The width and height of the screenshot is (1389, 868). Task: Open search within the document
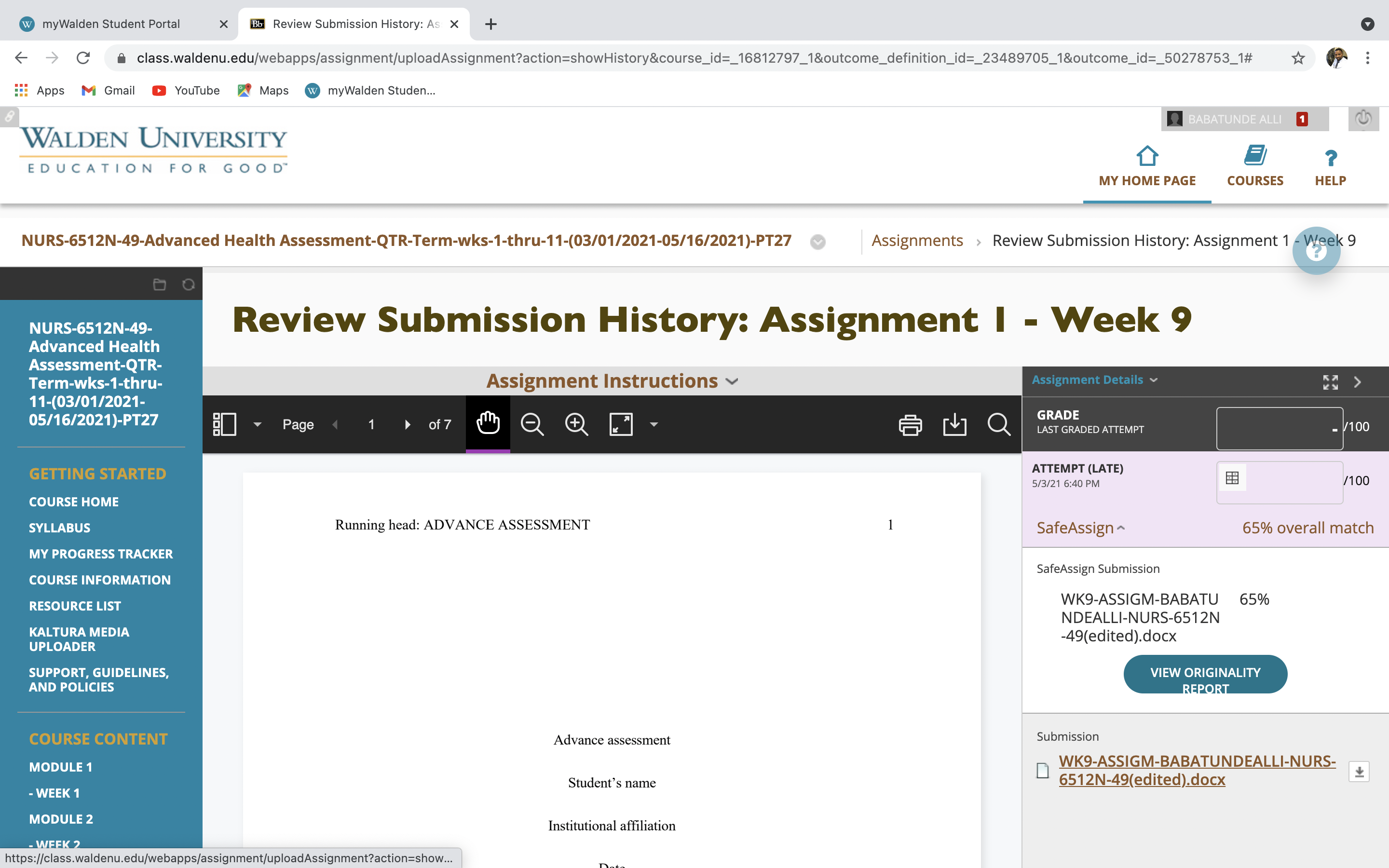pyautogui.click(x=999, y=425)
